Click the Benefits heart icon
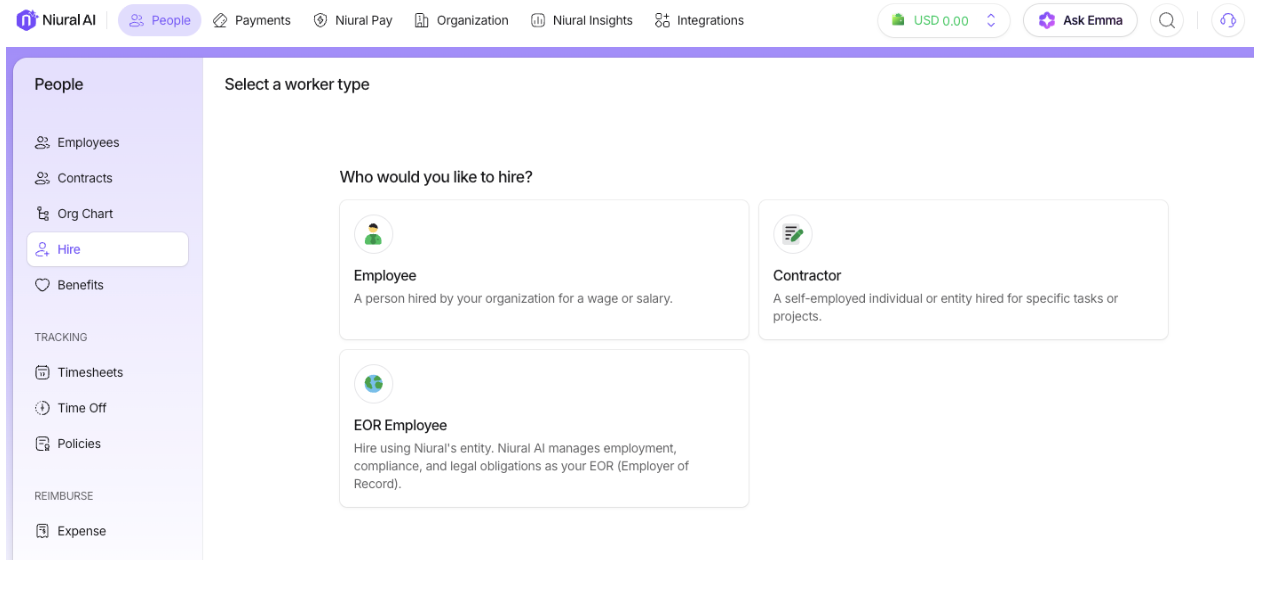Viewport: 1278px width, 602px height. pyautogui.click(x=42, y=285)
